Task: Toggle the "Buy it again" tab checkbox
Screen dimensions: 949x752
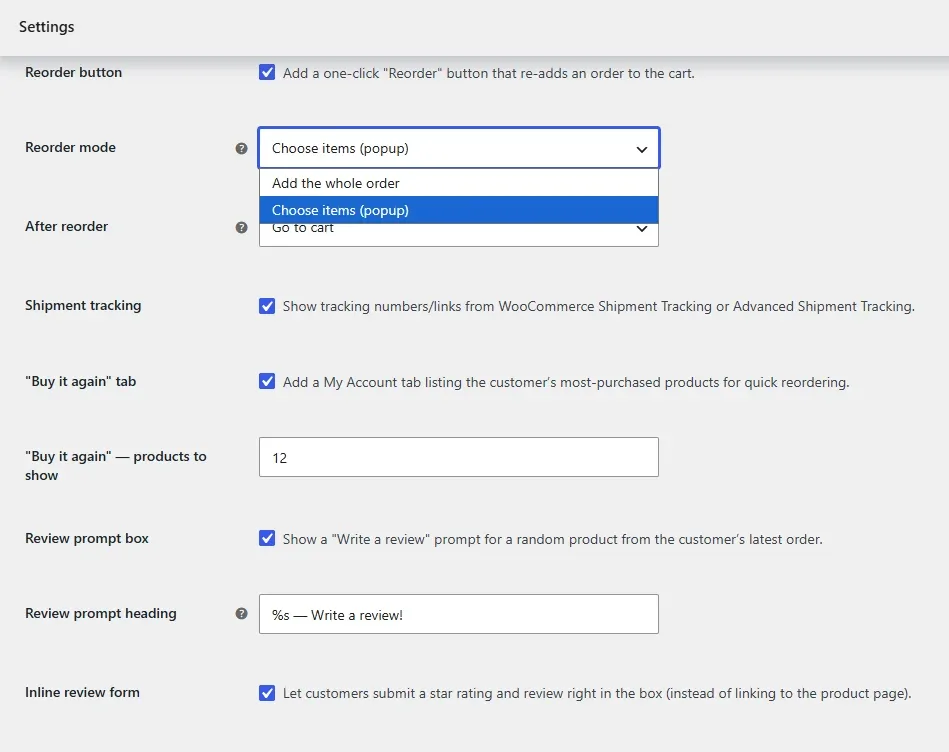Action: [267, 381]
